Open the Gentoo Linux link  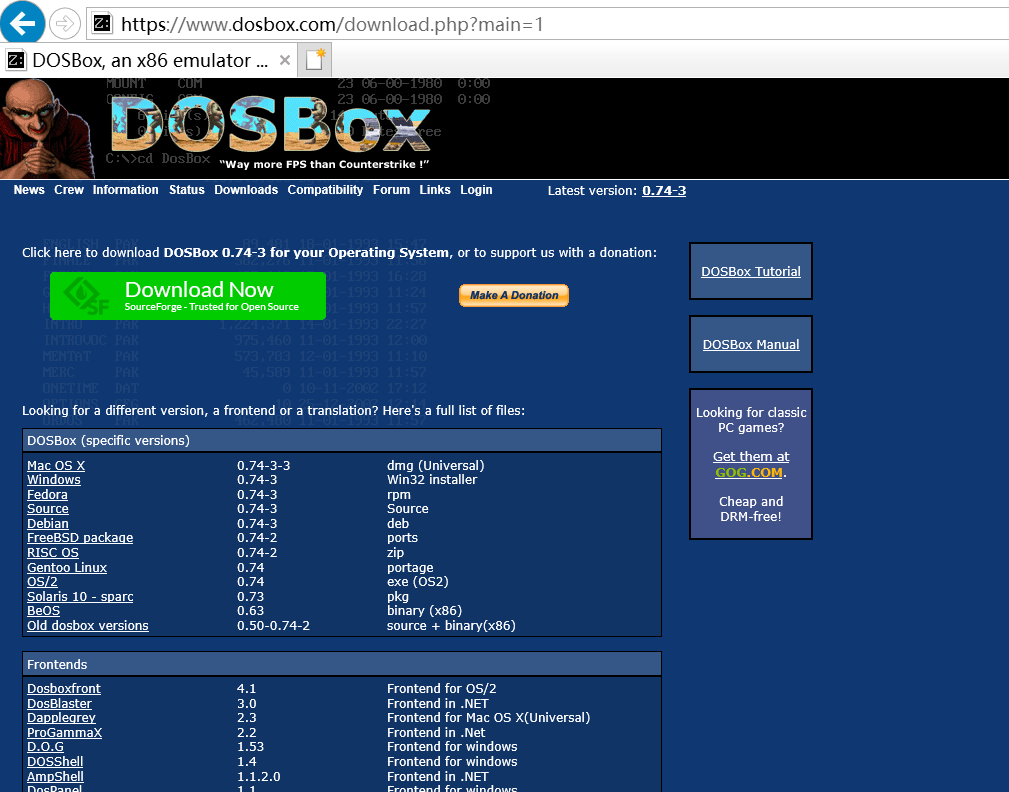[x=67, y=567]
